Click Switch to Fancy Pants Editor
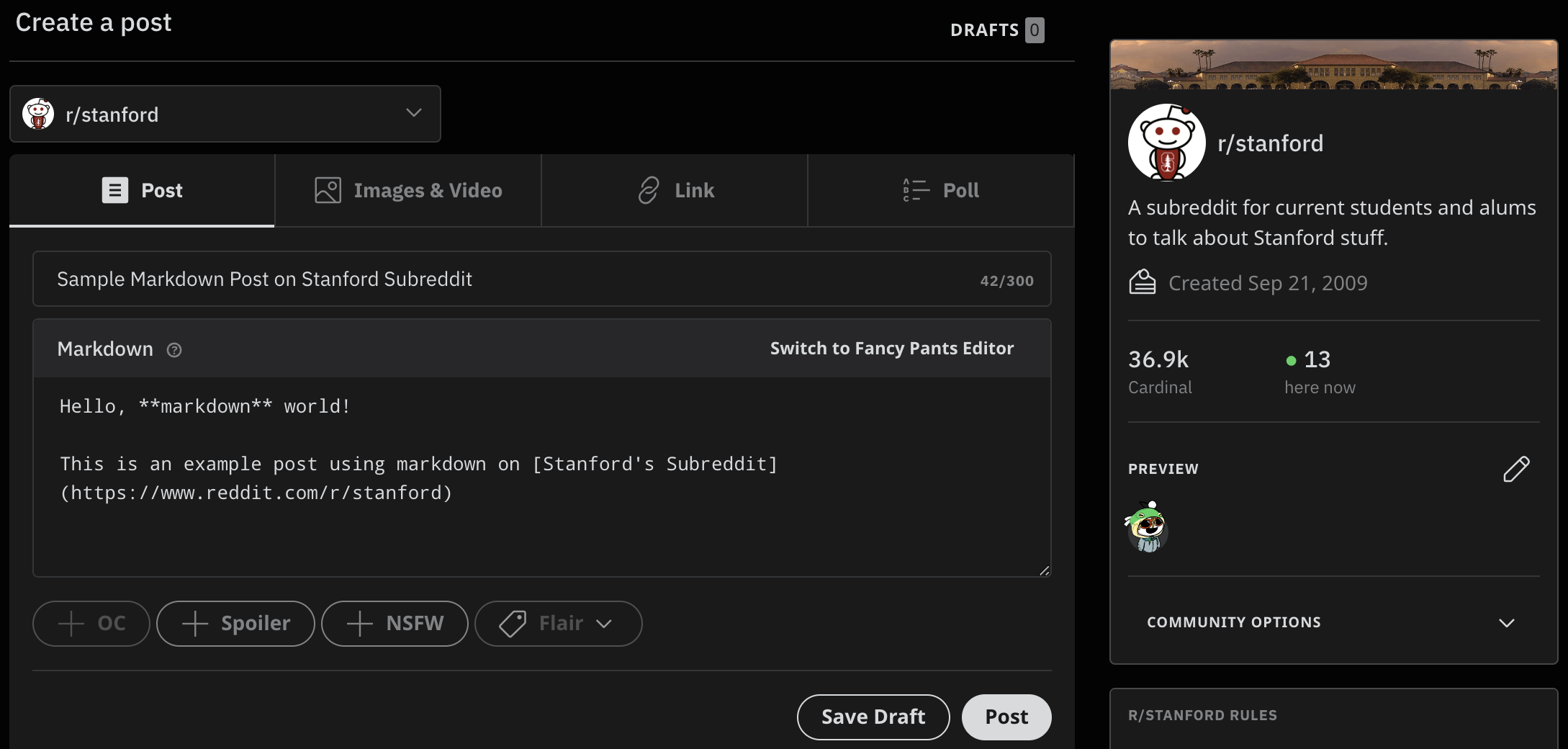Screen dimensions: 1568x749 coord(891,348)
